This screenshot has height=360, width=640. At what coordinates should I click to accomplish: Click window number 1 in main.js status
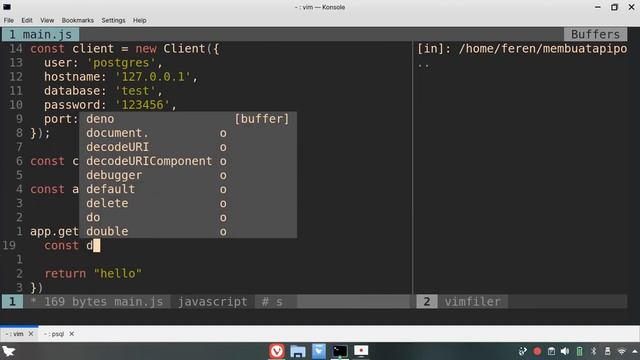pos(12,302)
